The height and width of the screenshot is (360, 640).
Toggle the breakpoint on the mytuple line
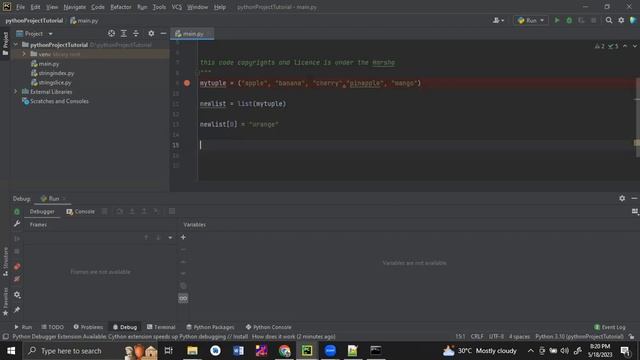tap(187, 83)
